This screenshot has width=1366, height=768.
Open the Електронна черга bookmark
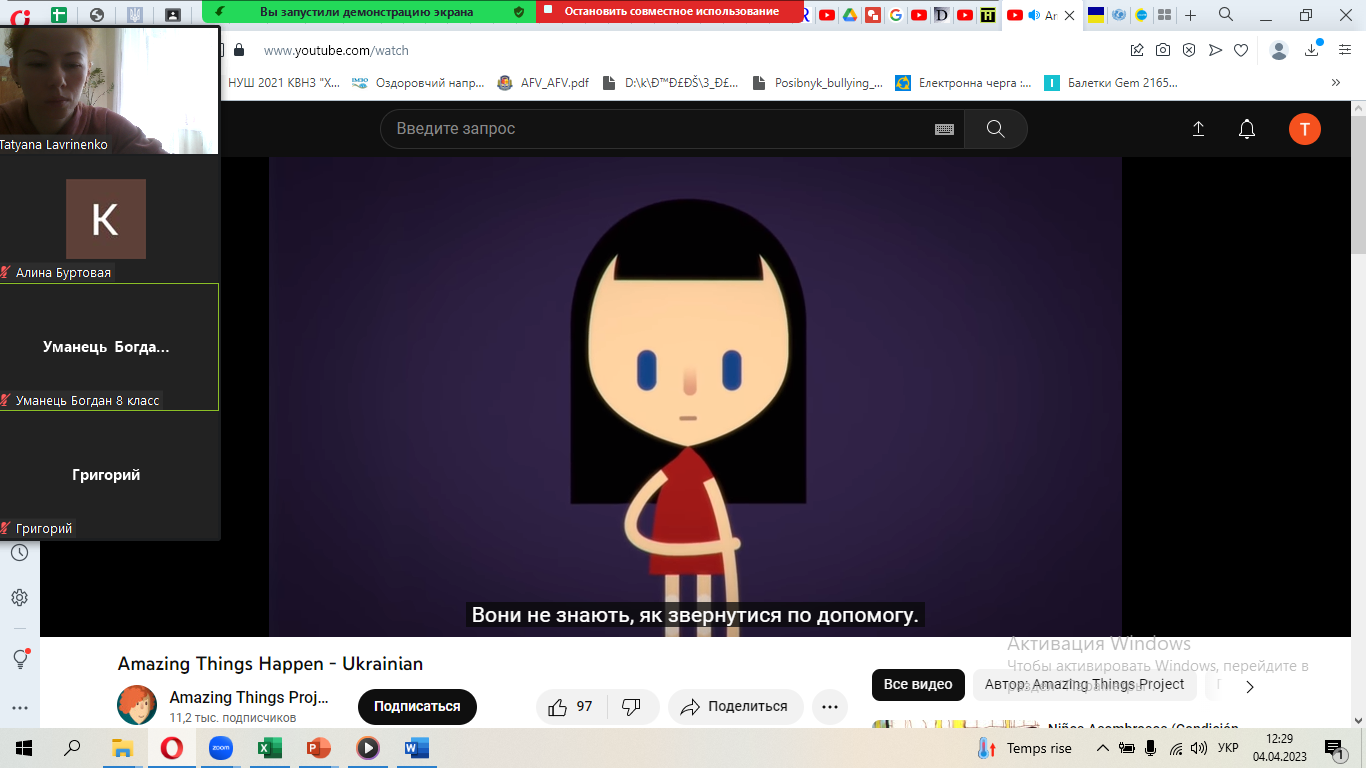[x=964, y=83]
